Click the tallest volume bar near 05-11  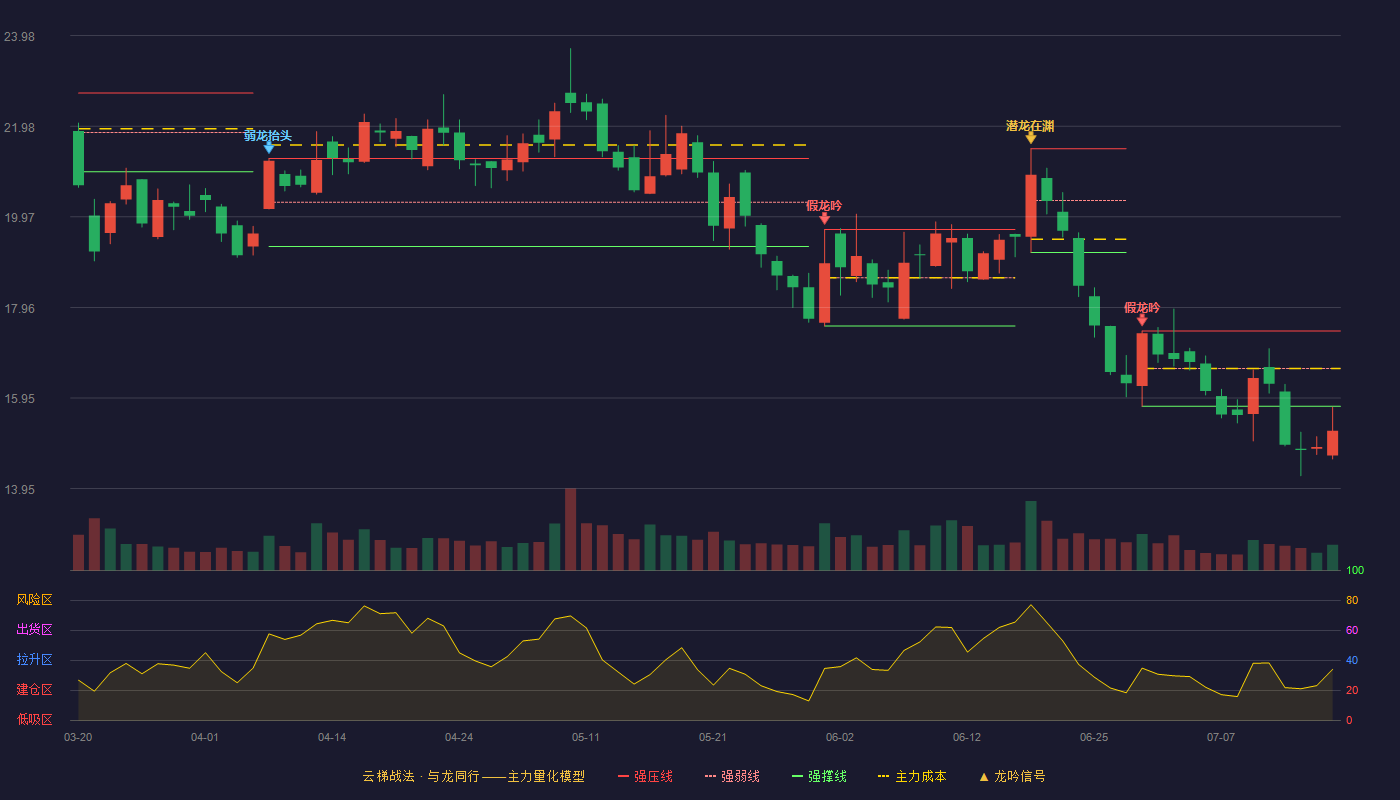(570, 529)
